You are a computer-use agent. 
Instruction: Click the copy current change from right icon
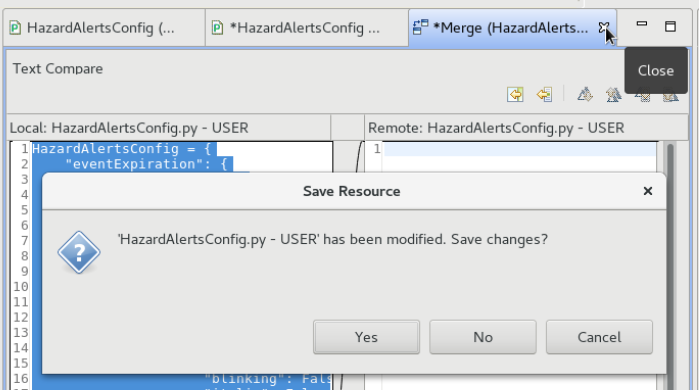point(544,94)
